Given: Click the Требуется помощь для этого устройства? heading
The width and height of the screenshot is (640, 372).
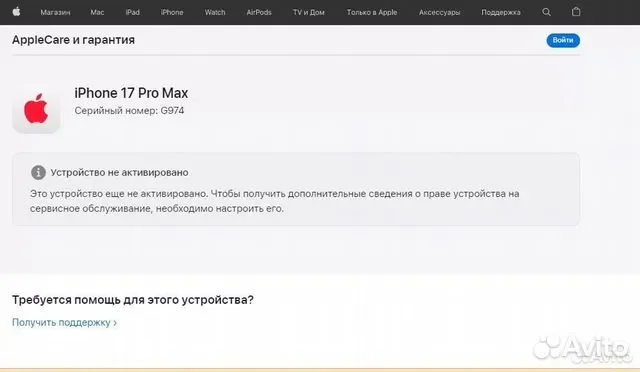Looking at the screenshot, I should point(133,300).
